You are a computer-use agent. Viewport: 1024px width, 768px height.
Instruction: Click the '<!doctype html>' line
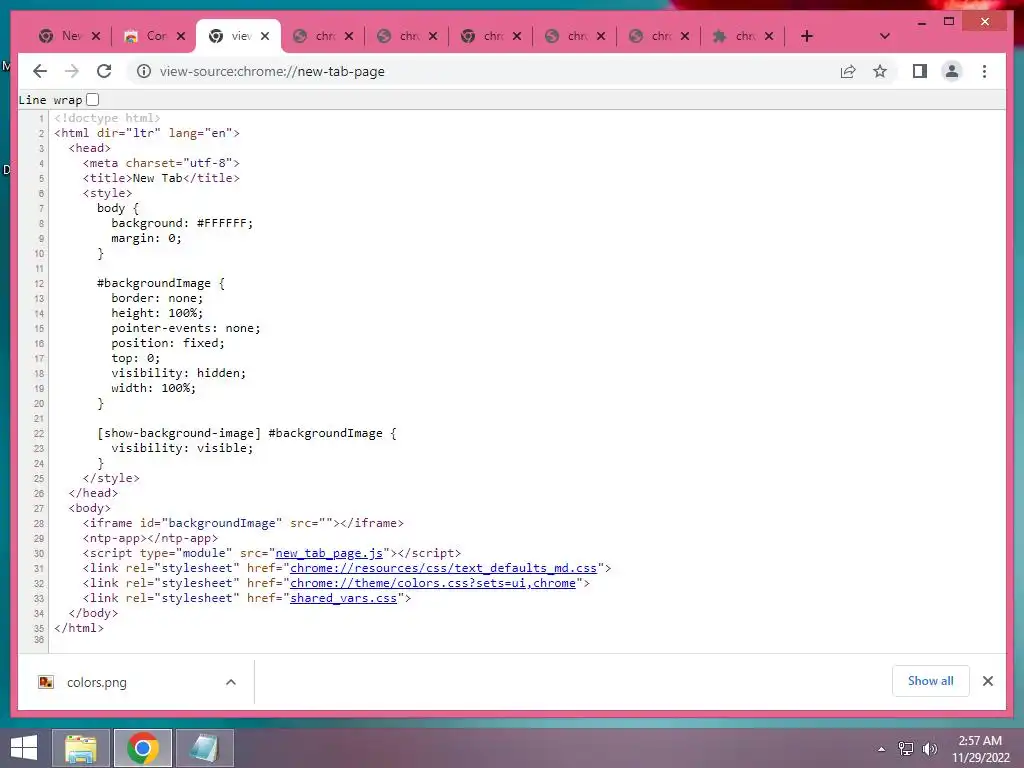click(107, 118)
